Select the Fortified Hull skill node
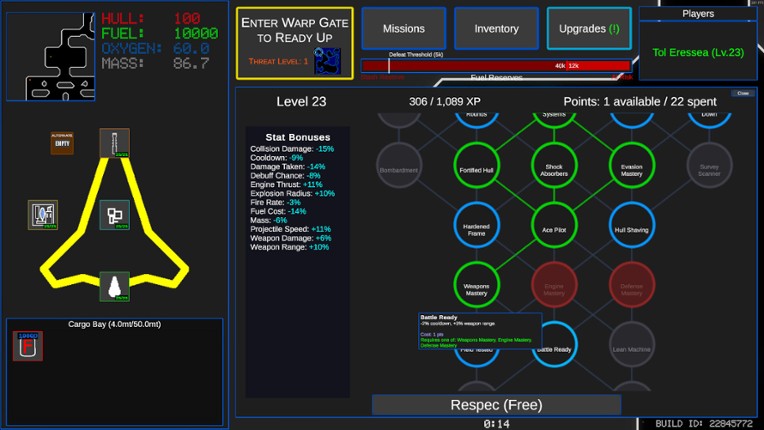 click(x=477, y=166)
